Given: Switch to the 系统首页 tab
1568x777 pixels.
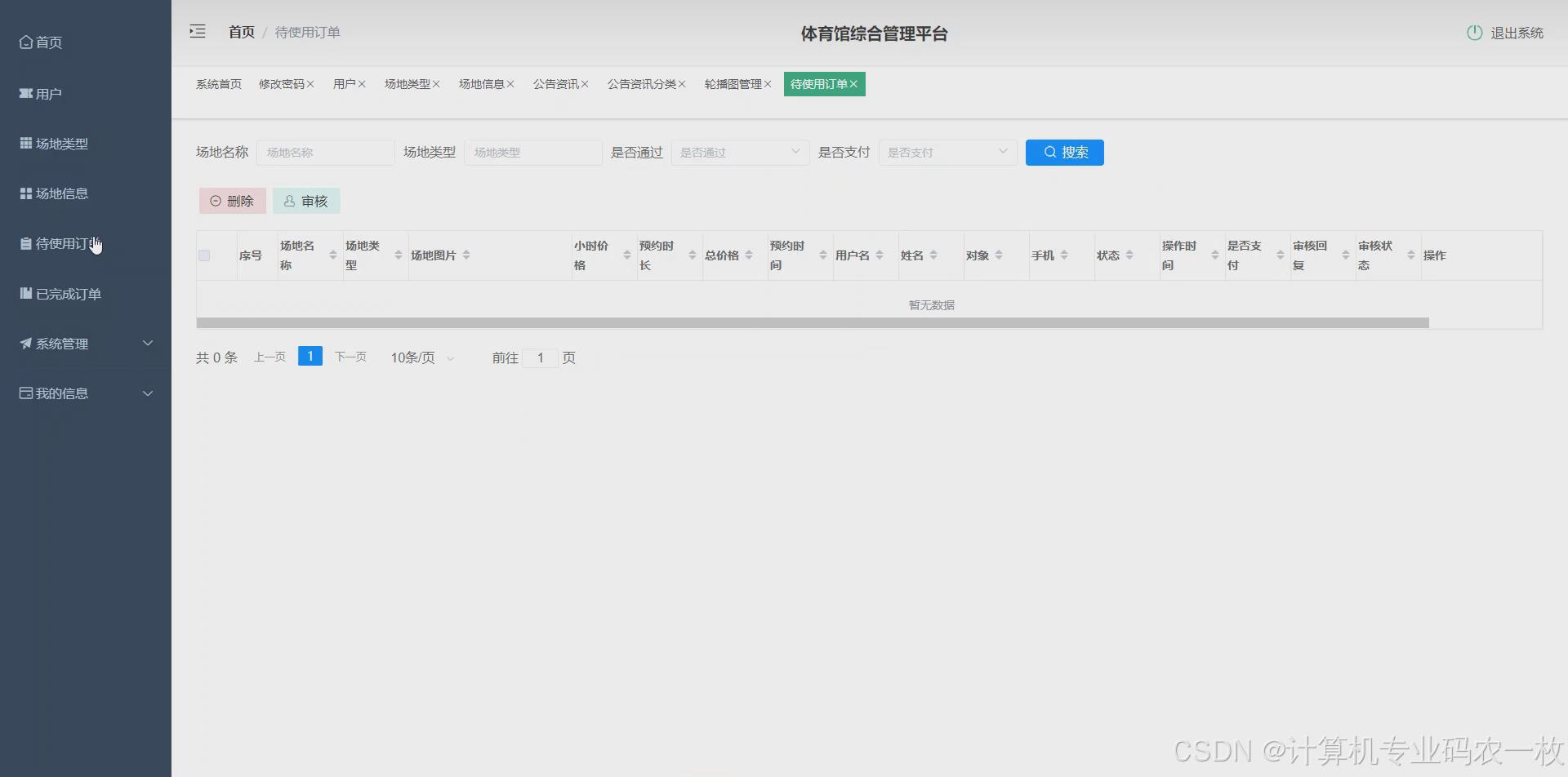Looking at the screenshot, I should [217, 83].
